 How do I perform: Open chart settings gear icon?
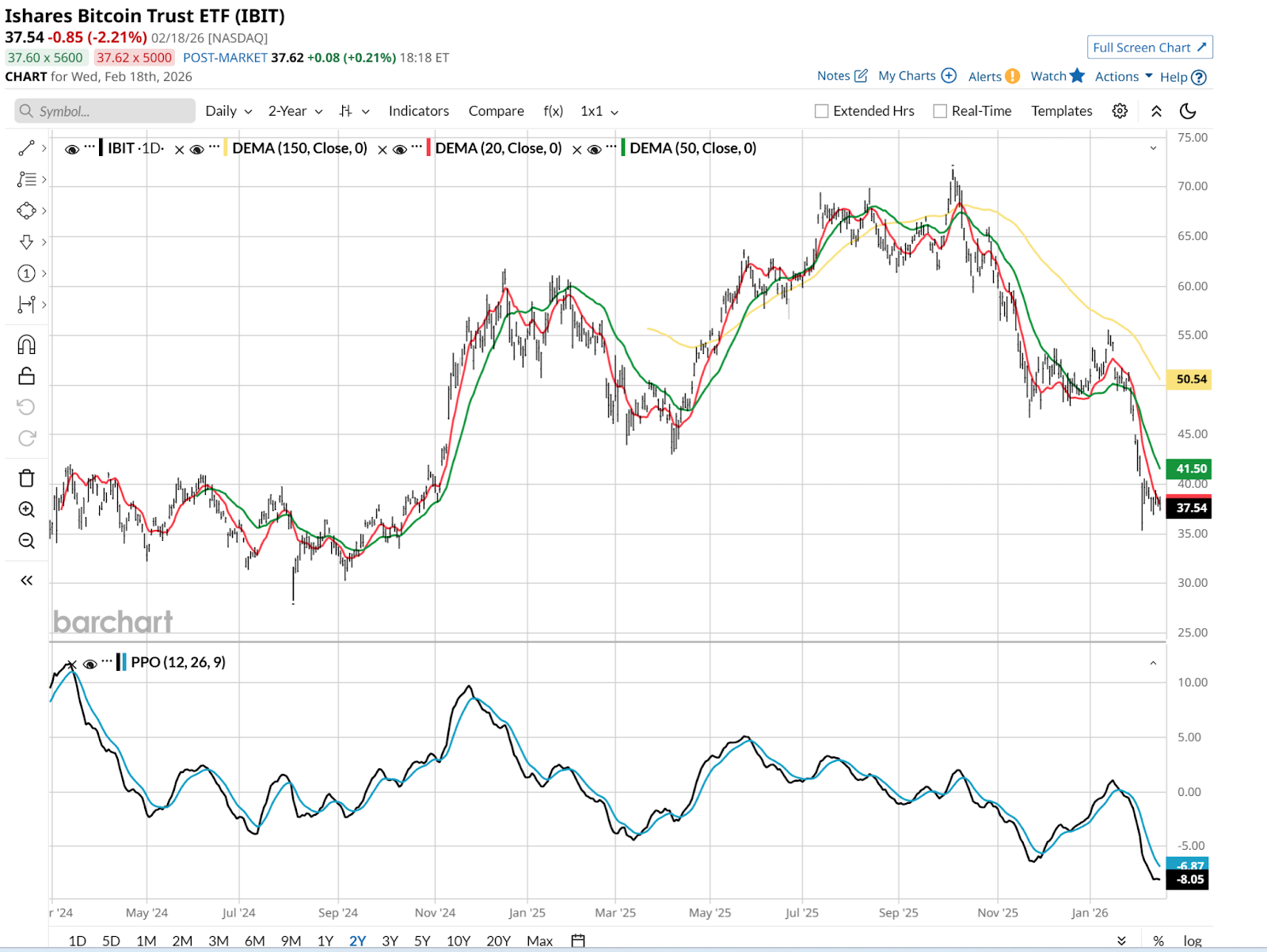pos(1120,111)
